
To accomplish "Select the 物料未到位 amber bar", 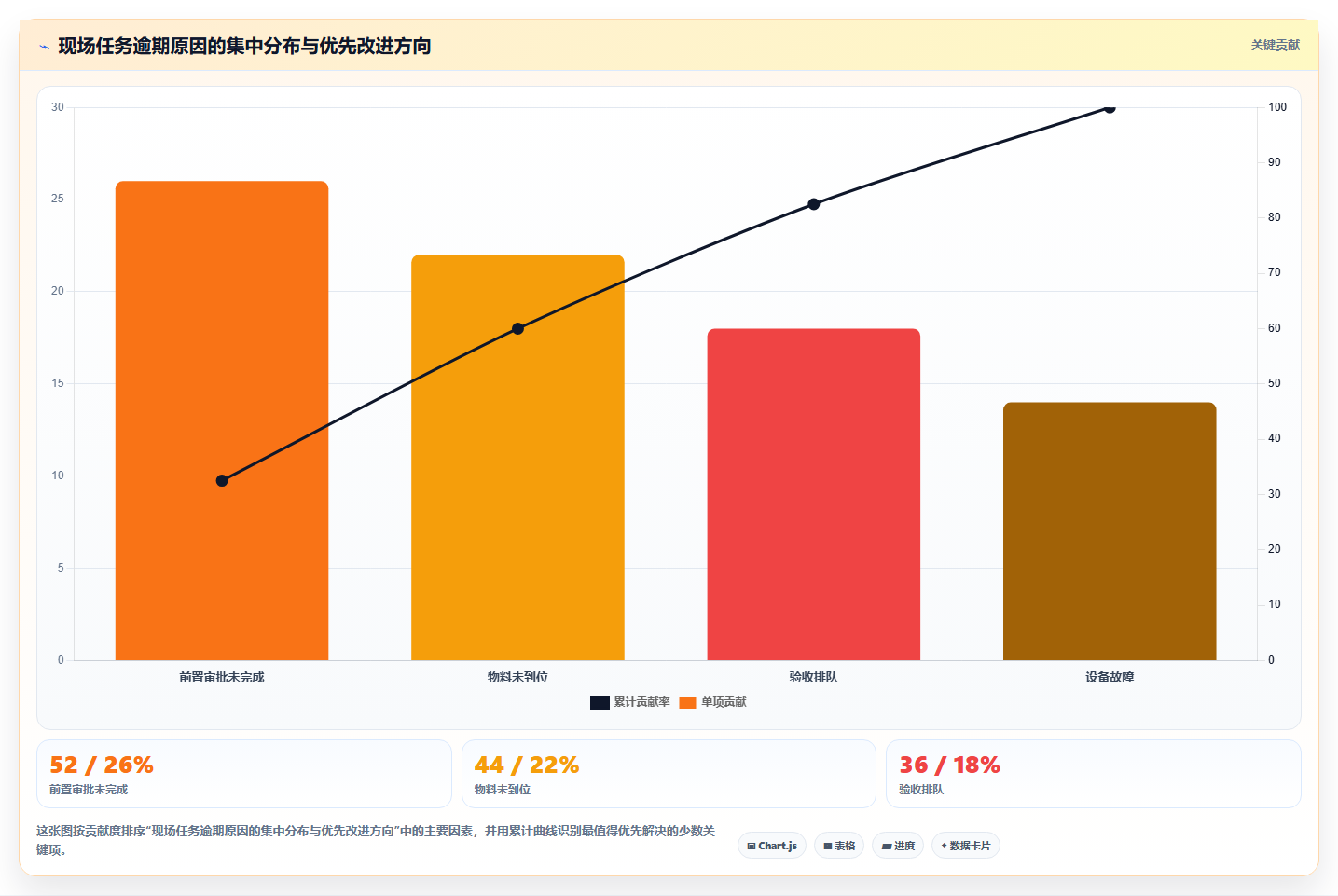I will click(x=517, y=458).
